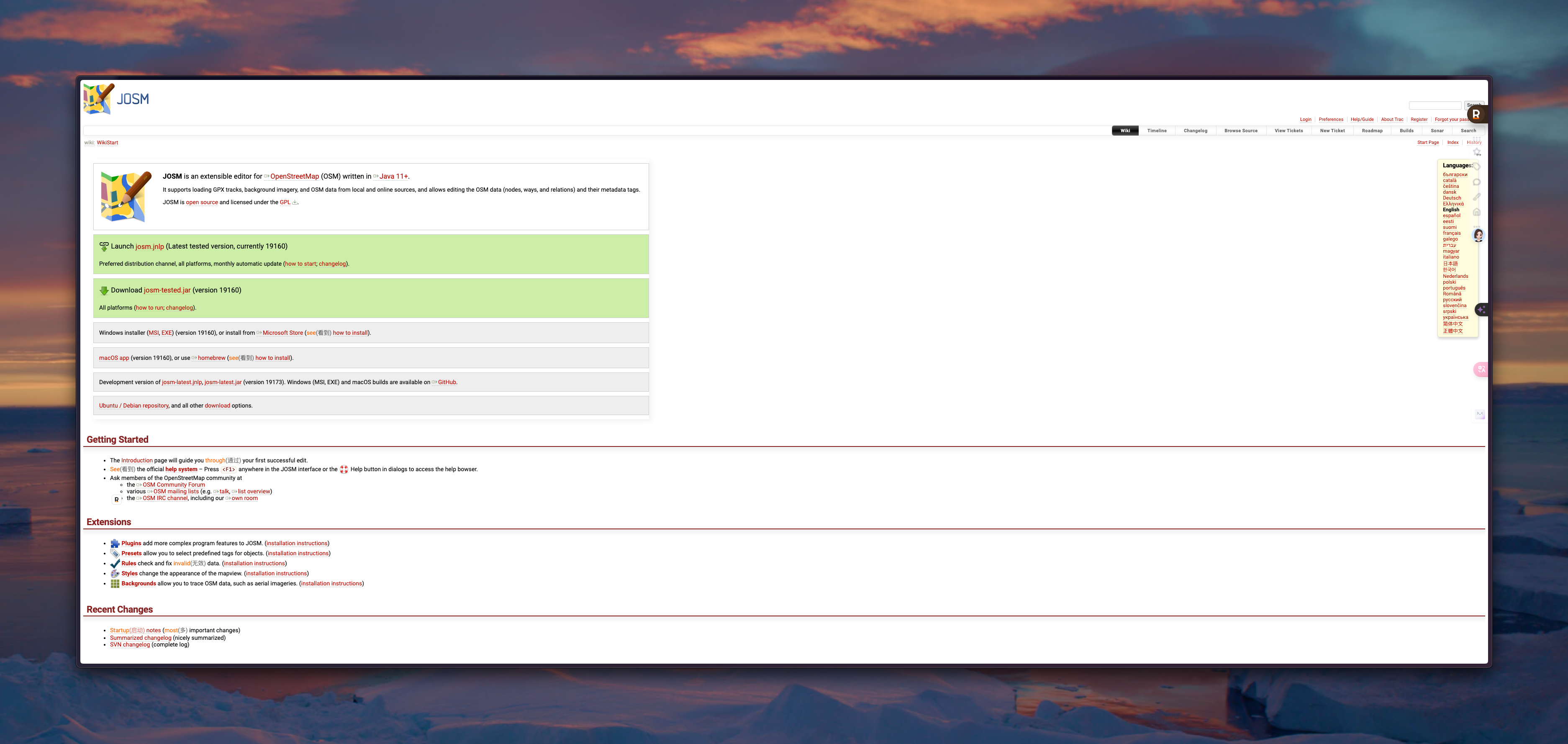Click the brush icon in right sidebar

coord(1477,197)
